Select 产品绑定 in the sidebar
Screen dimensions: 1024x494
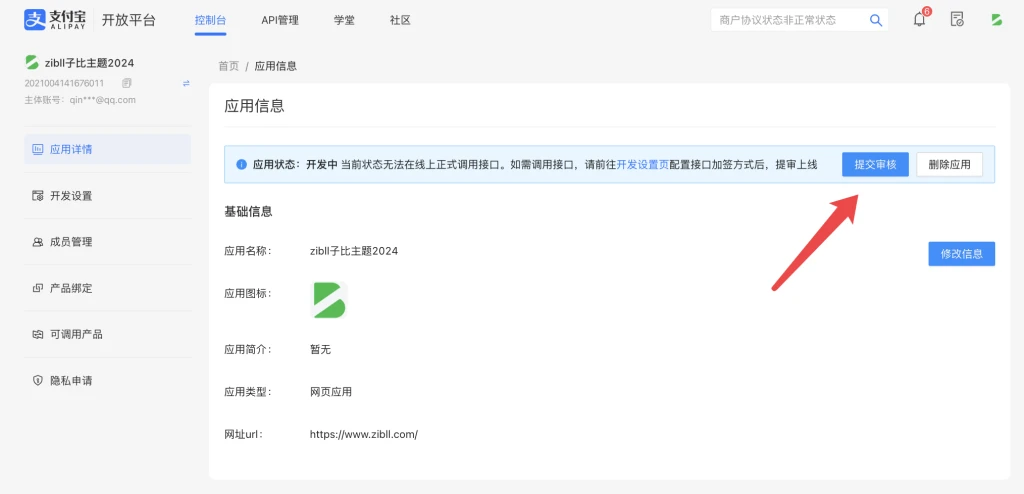(x=71, y=288)
